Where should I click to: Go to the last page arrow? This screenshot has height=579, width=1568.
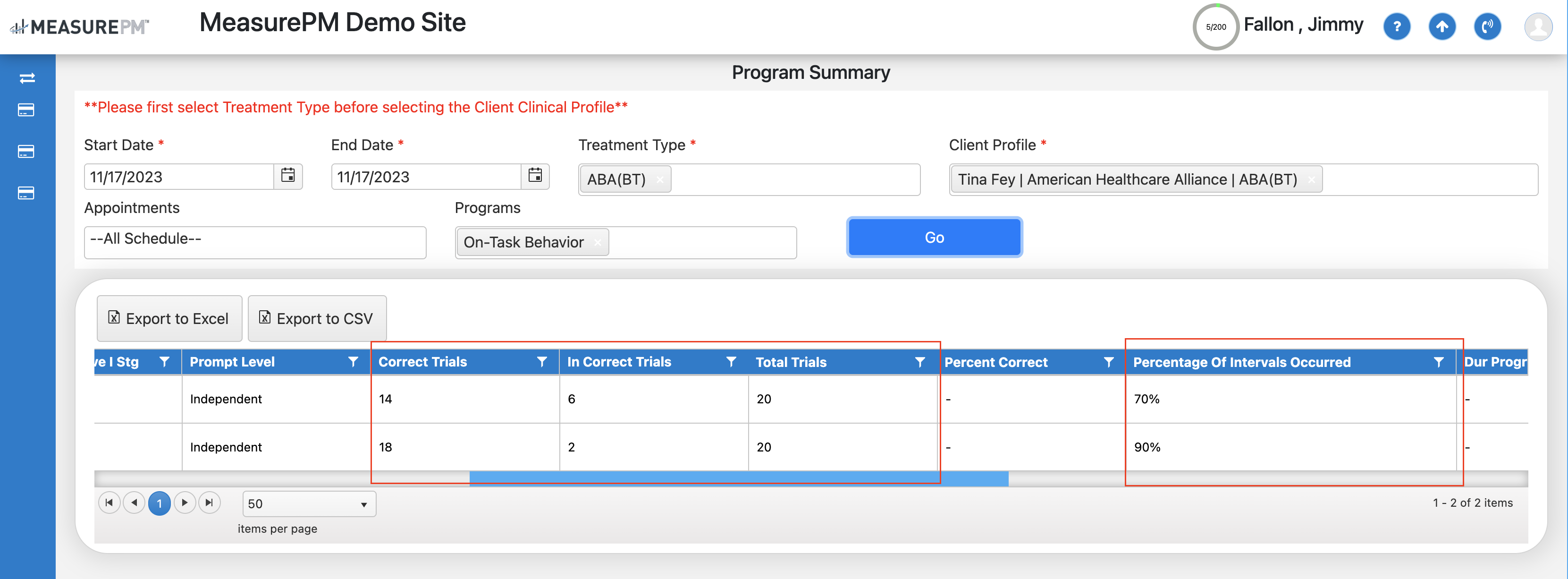[210, 502]
